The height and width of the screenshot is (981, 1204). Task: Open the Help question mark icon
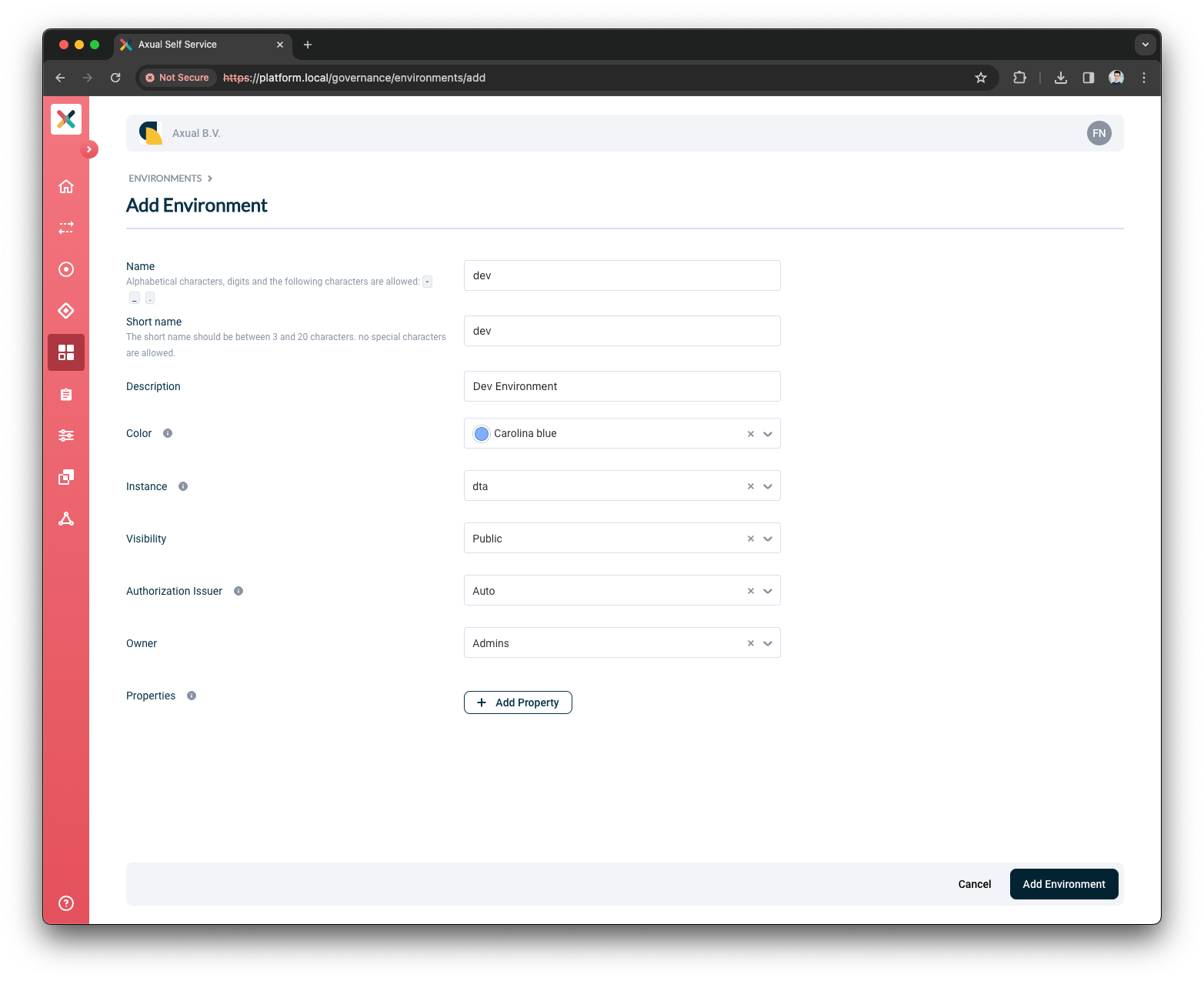tap(66, 903)
